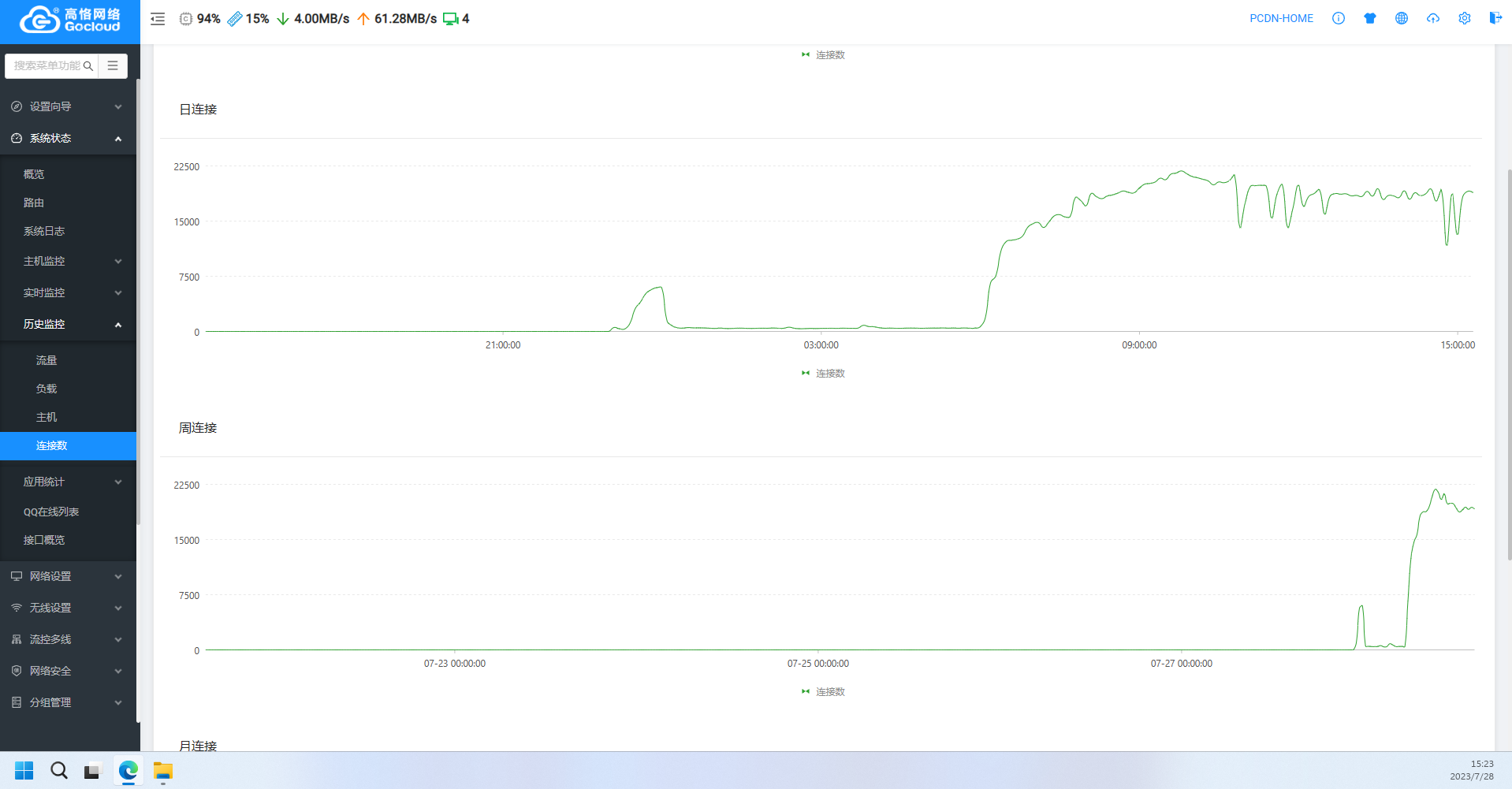Open the info icon in header
Viewport: 1512px width, 789px height.
pos(1339,18)
